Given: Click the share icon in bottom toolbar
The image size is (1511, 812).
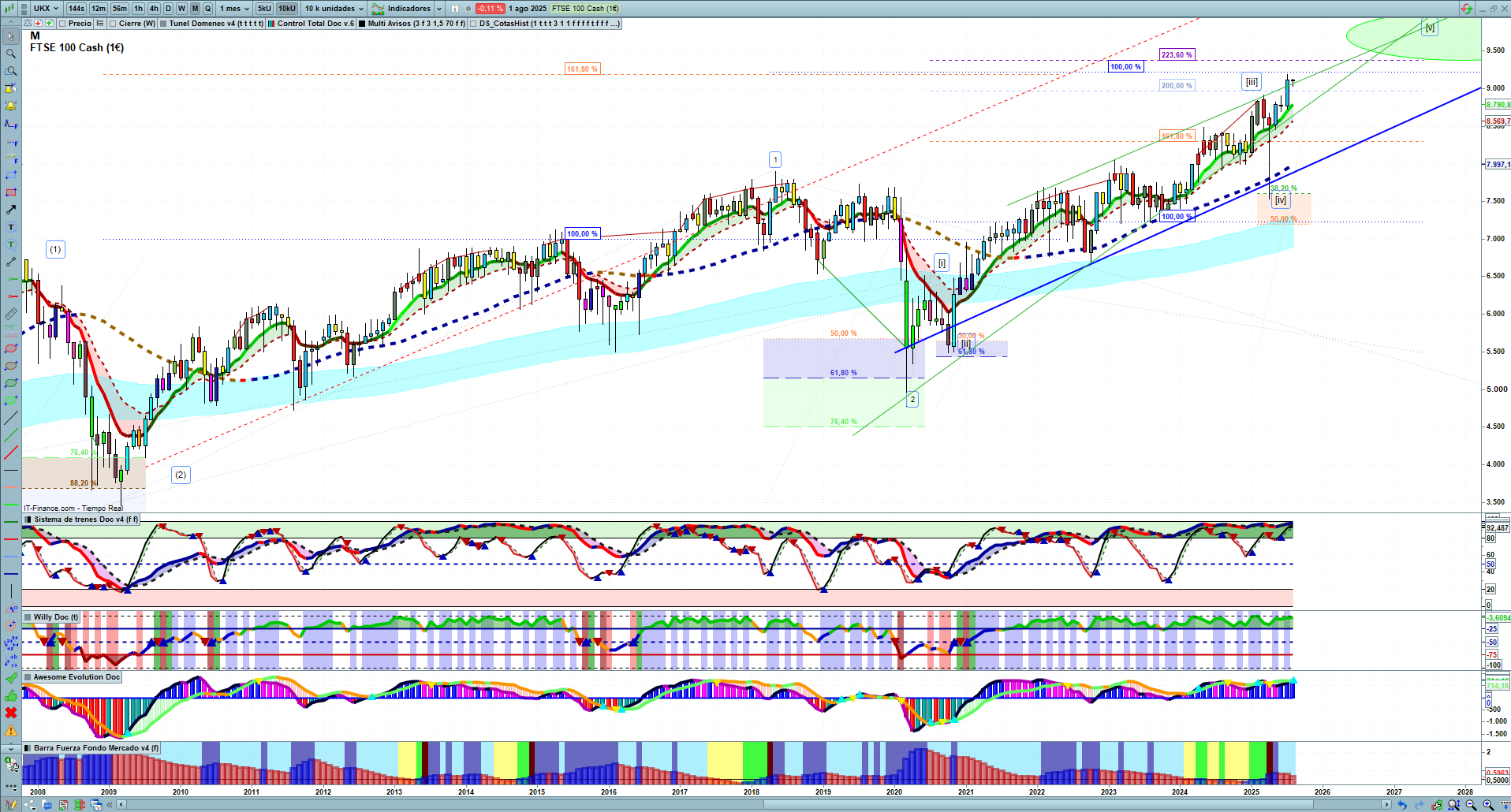Looking at the screenshot, I should [x=29, y=805].
